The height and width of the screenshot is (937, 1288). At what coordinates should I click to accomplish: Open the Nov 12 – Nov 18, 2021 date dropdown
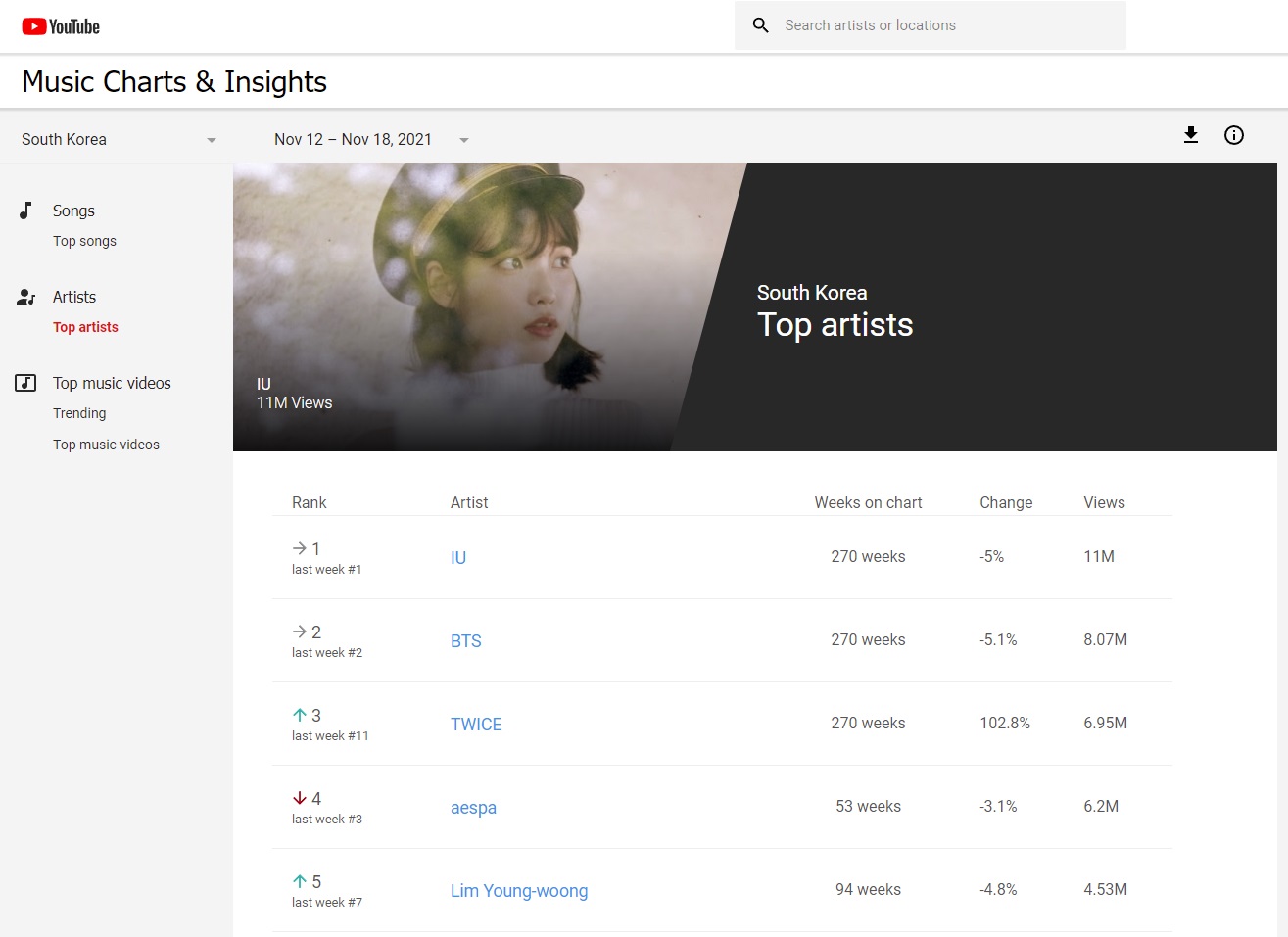(371, 139)
